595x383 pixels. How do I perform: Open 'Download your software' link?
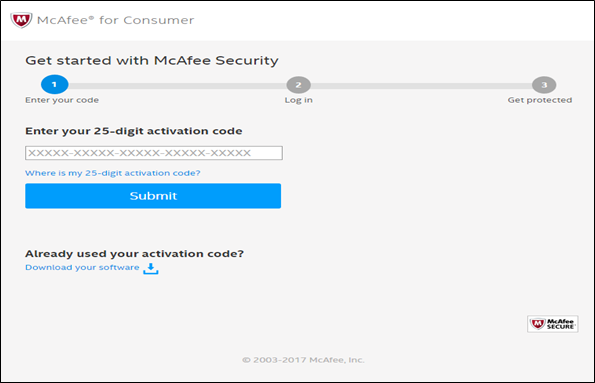click(x=82, y=267)
